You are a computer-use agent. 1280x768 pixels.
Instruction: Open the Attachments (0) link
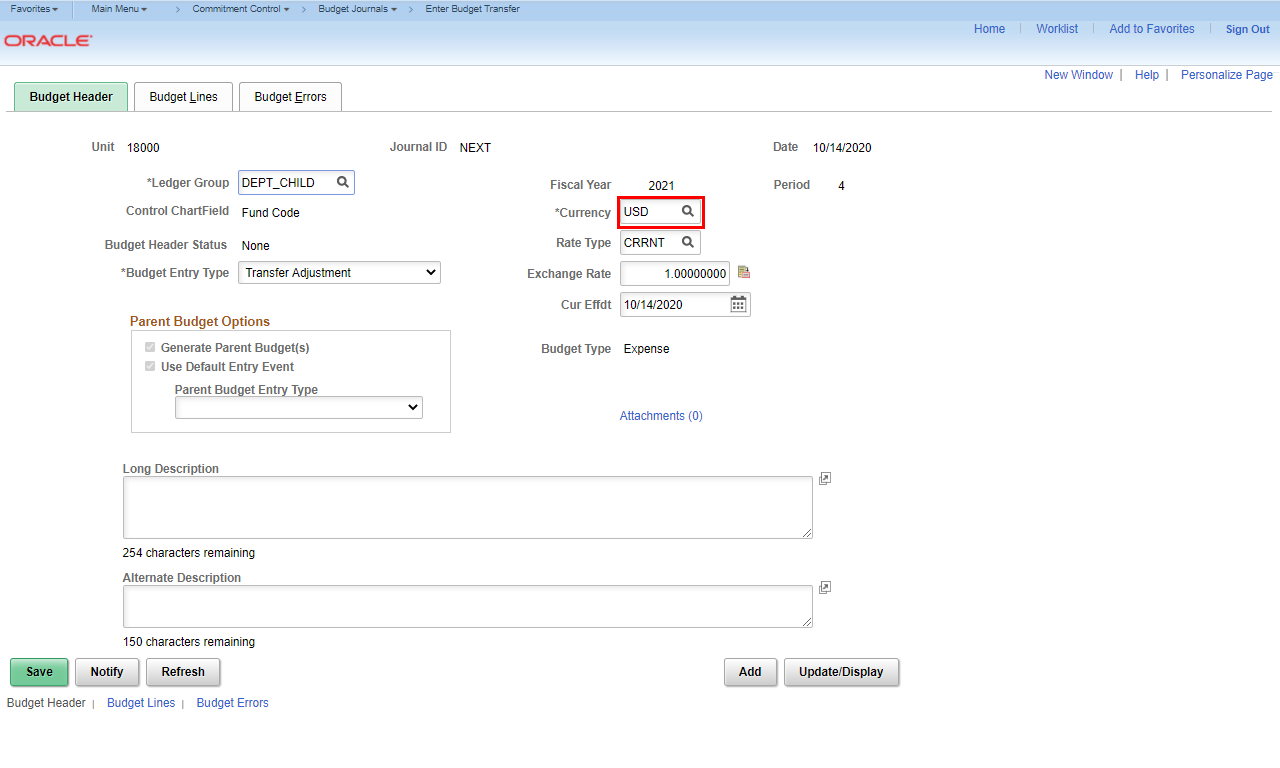click(660, 416)
